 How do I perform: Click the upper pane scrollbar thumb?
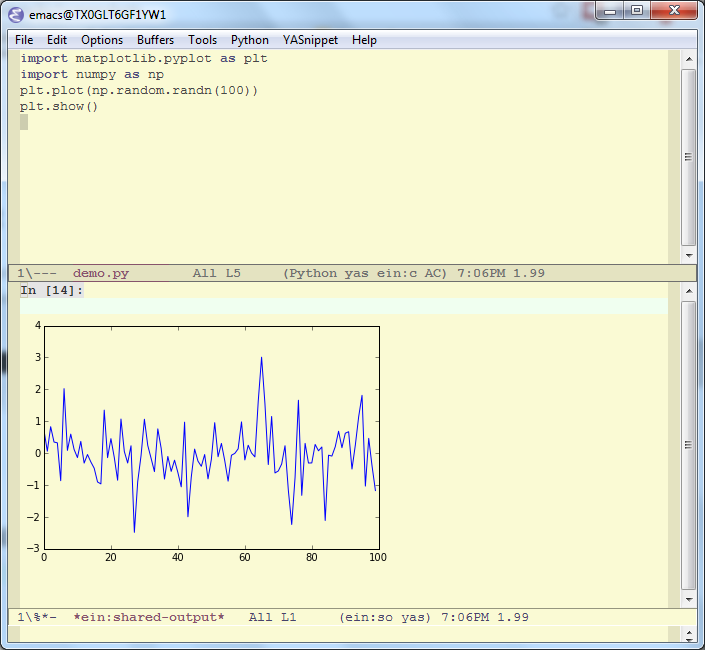click(688, 156)
